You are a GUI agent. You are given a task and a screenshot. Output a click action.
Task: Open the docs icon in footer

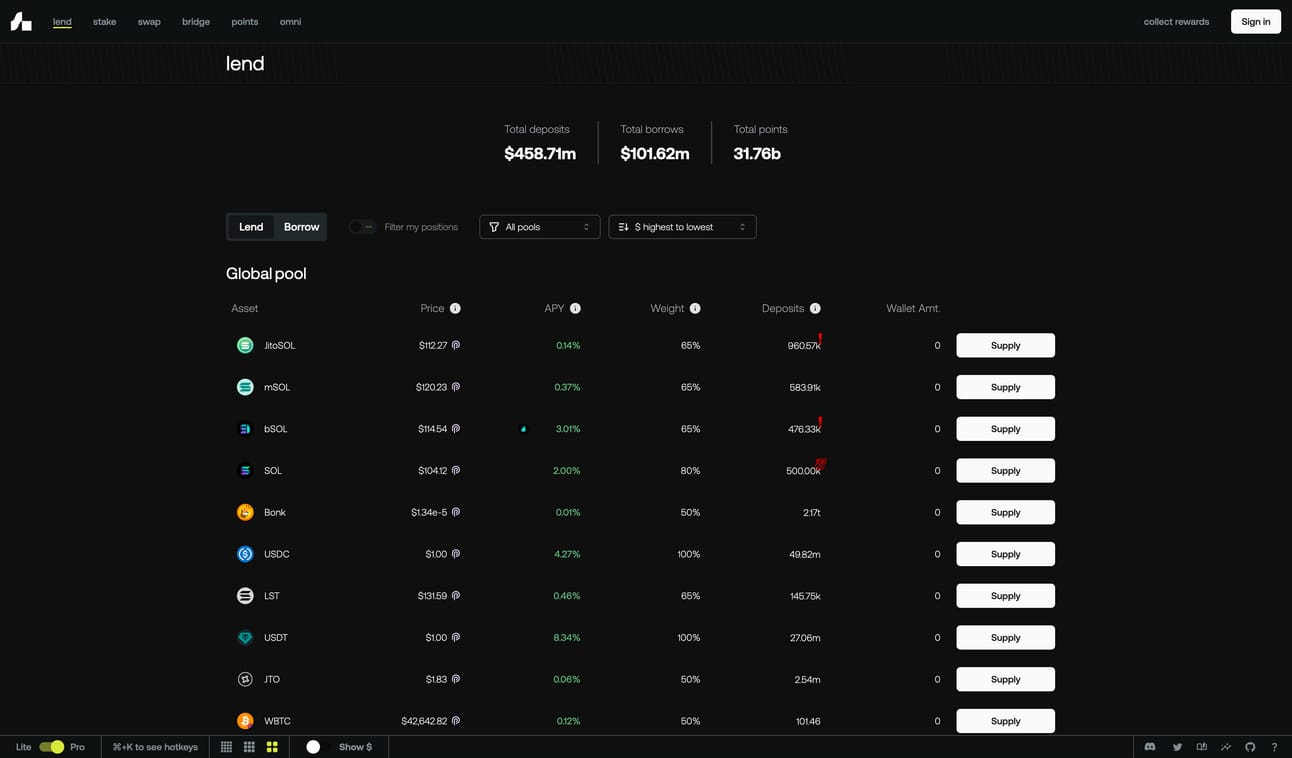[x=1202, y=747]
